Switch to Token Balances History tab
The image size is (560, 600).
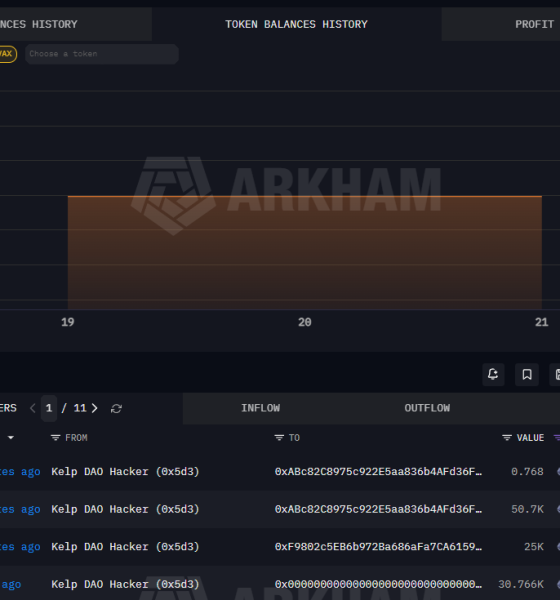coord(296,24)
